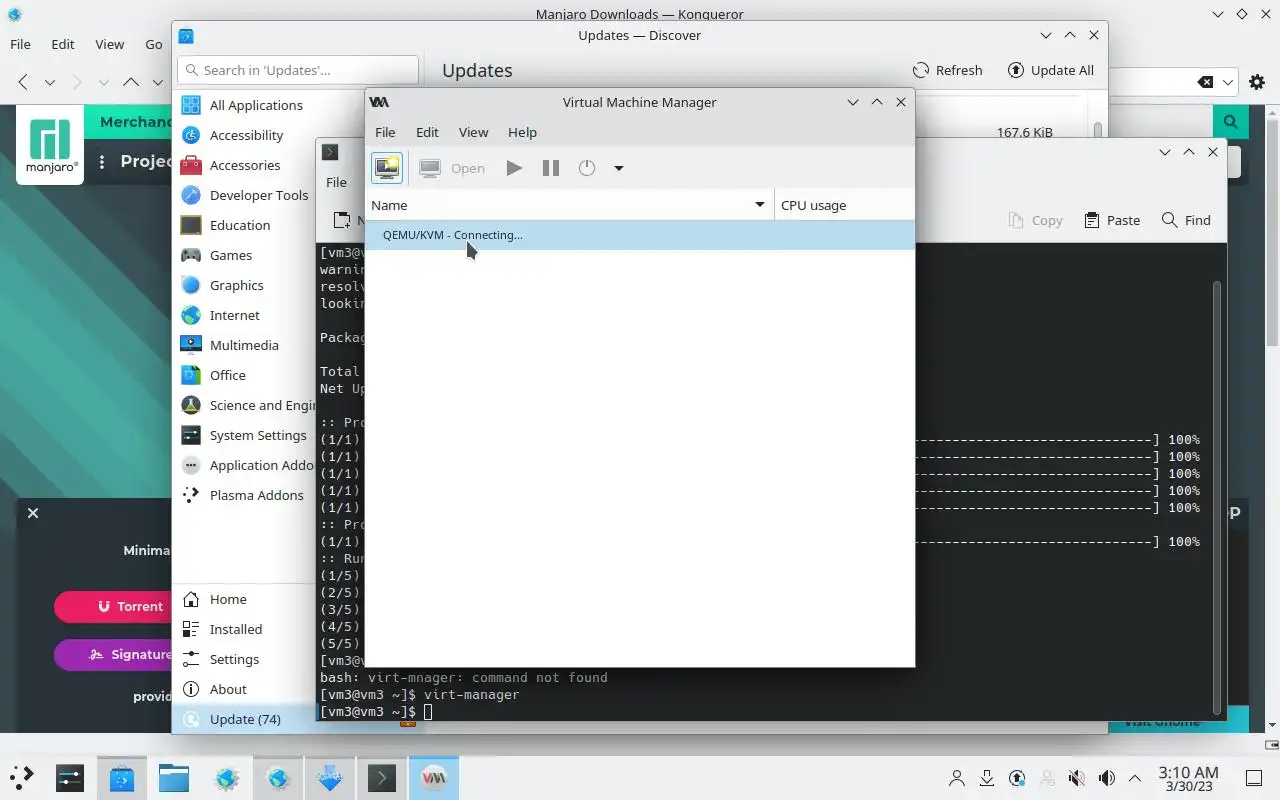Open Virtual Machine Manager Edit menu
1280x800 pixels.
point(427,132)
